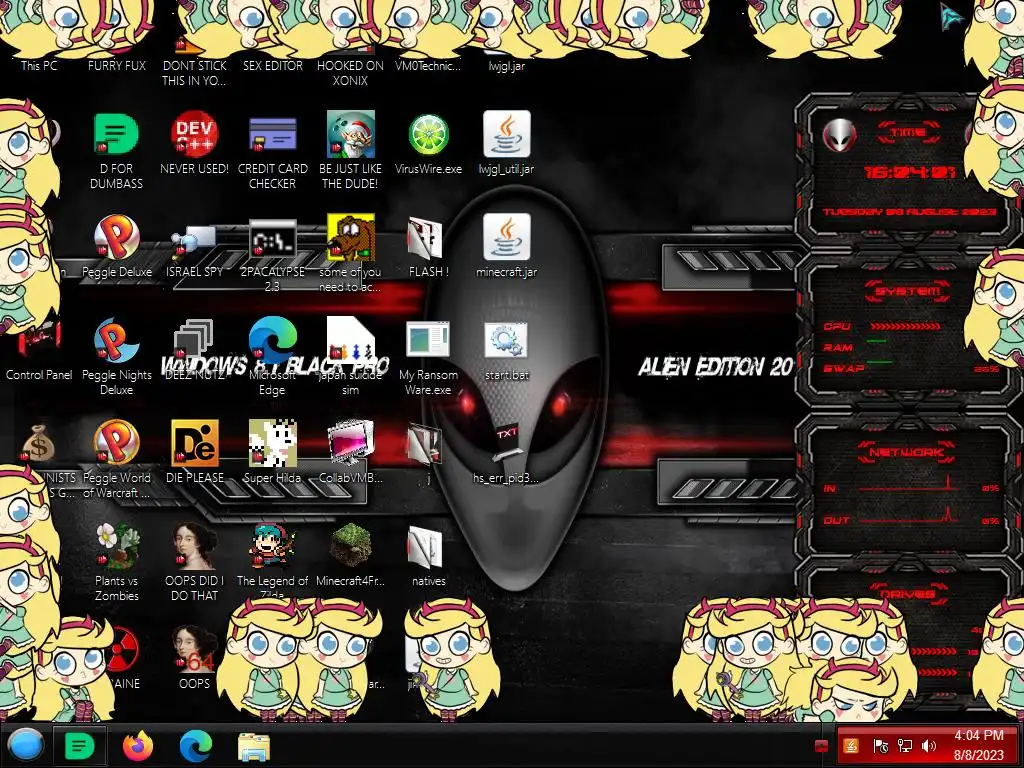Select the 'This PC' label
1024x768 pixels.
pyautogui.click(x=39, y=65)
